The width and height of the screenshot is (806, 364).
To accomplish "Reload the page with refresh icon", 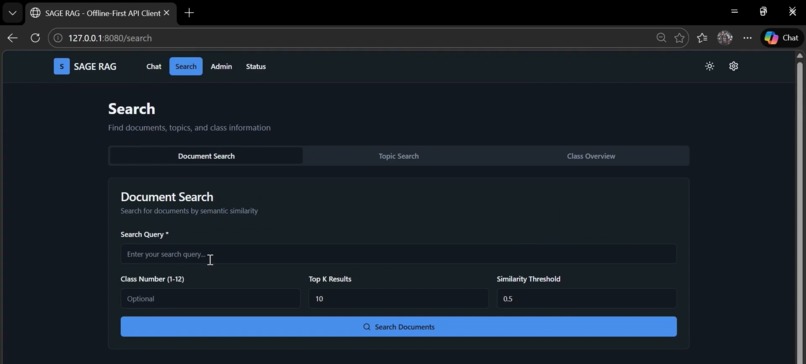I will tap(35, 38).
